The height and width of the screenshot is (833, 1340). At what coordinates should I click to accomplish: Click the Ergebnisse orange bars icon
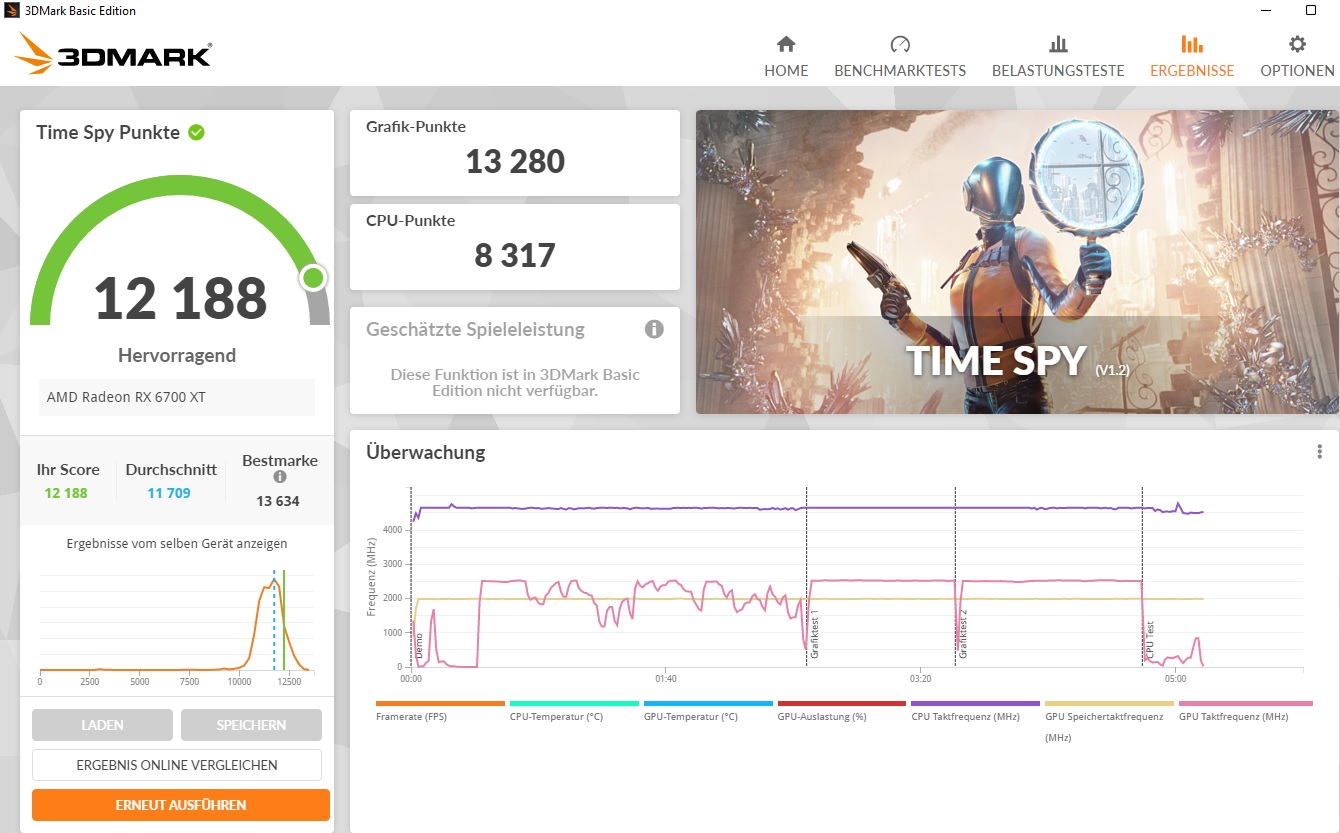tap(1192, 44)
